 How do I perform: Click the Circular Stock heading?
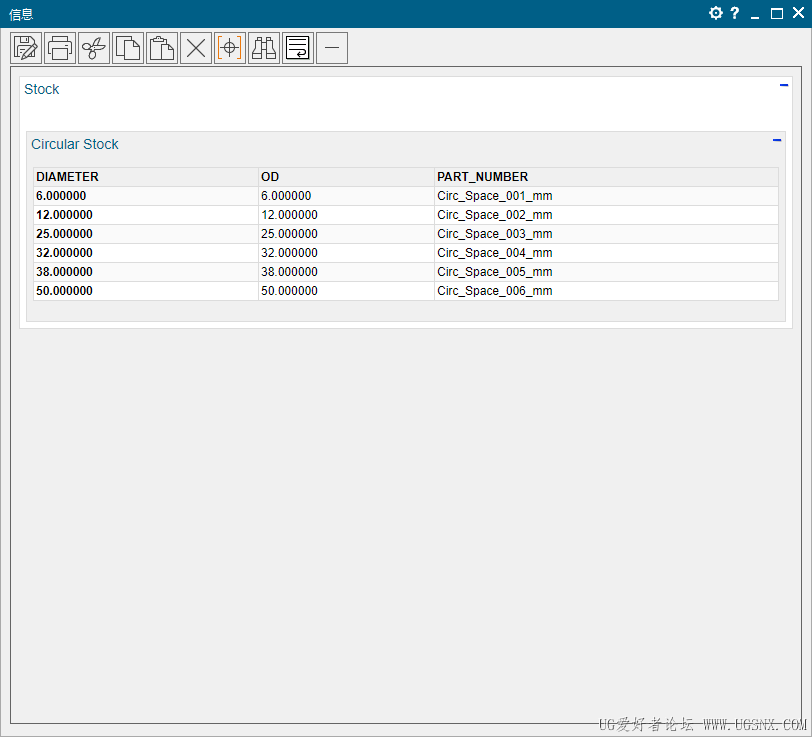(75, 144)
